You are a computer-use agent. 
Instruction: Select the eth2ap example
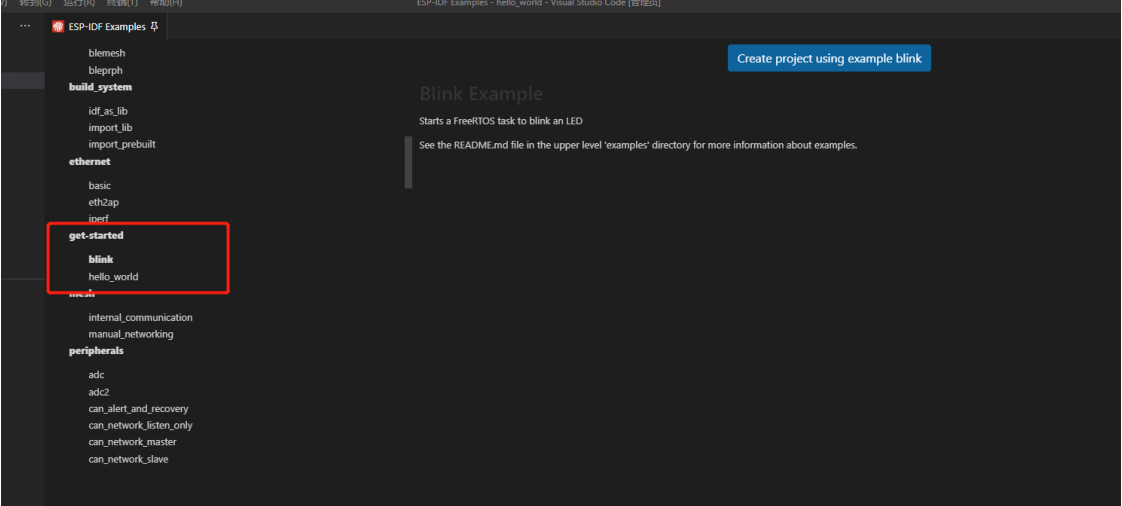pos(104,202)
